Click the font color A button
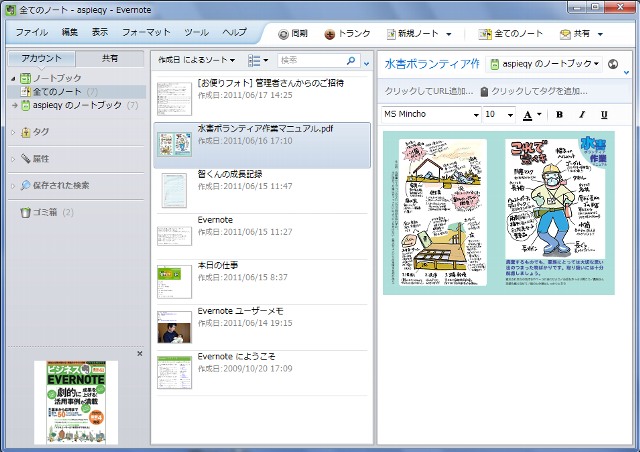This screenshot has width=640, height=452. [528, 116]
